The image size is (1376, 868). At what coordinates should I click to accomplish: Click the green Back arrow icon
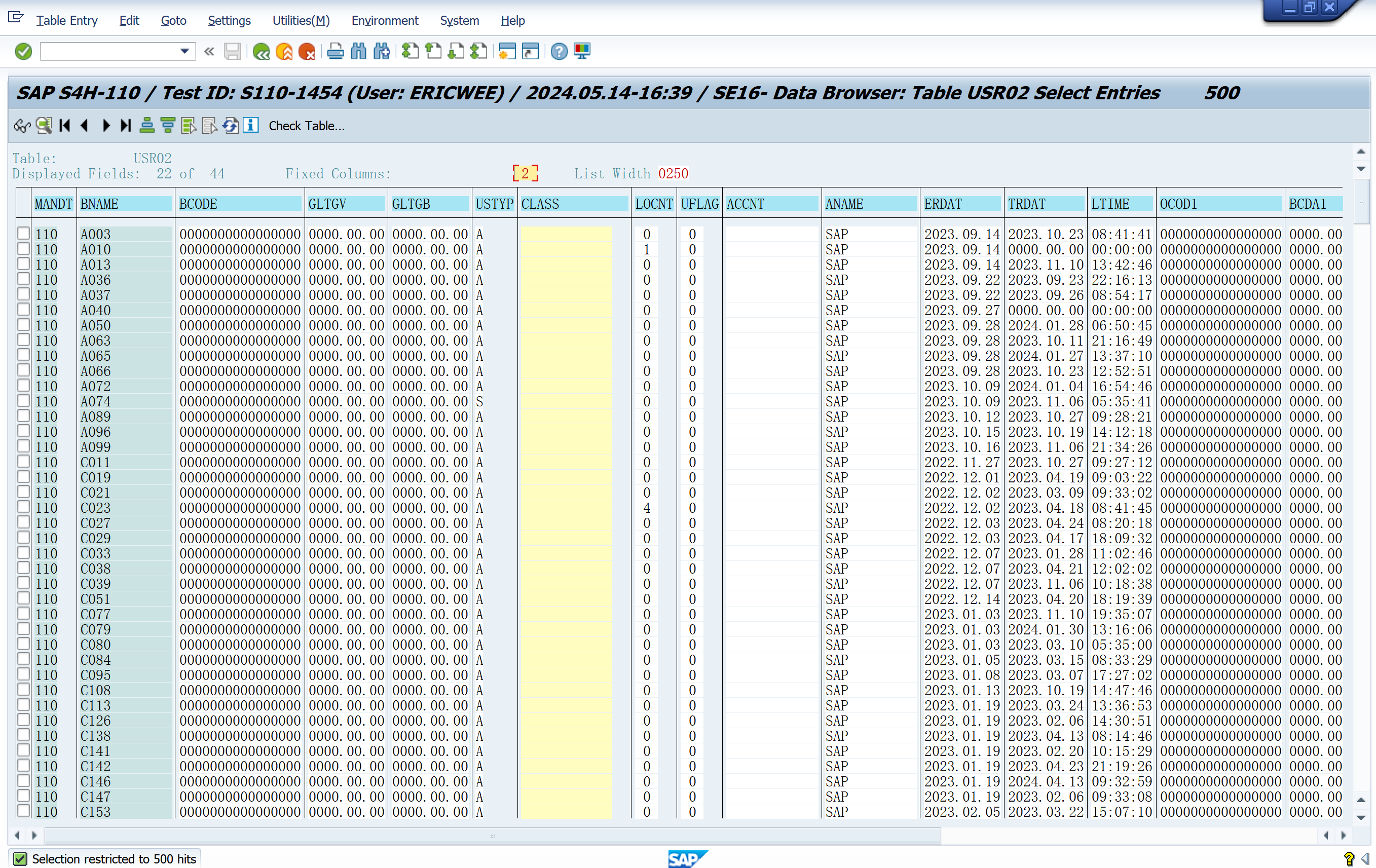click(261, 52)
